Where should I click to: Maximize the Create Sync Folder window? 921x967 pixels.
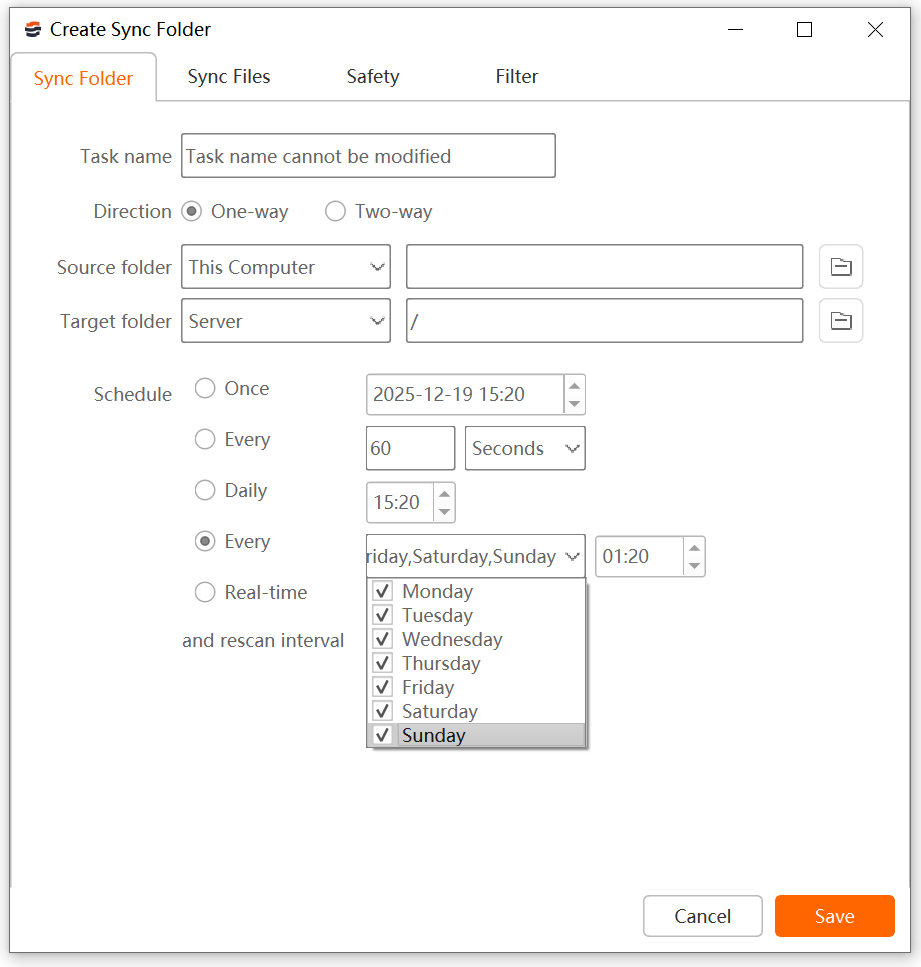[x=804, y=30]
